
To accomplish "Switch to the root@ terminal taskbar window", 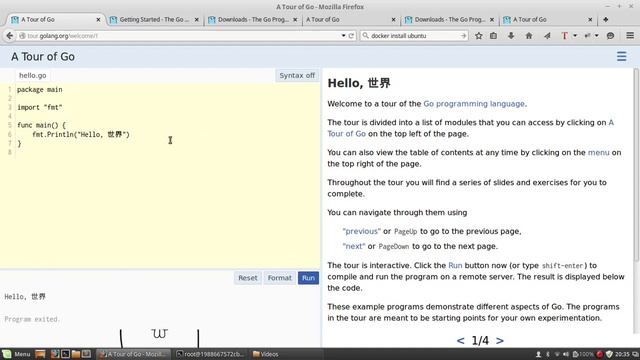I will [210, 354].
